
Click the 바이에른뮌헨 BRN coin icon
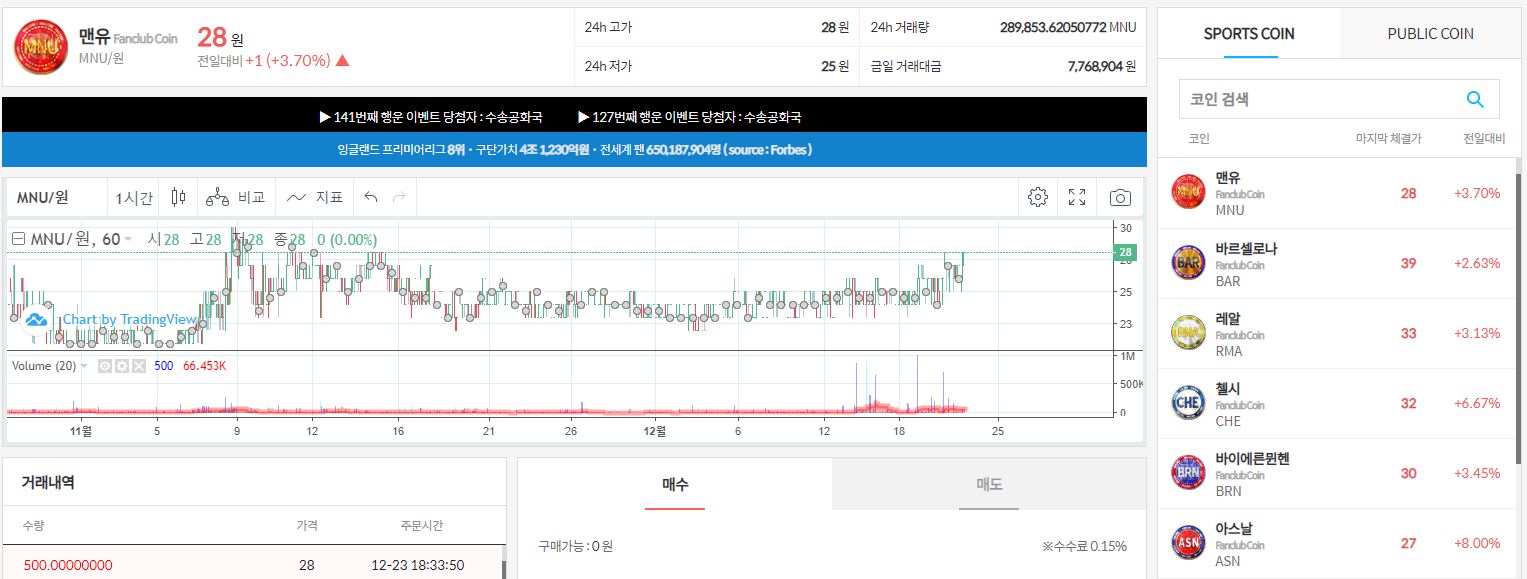coord(1188,472)
